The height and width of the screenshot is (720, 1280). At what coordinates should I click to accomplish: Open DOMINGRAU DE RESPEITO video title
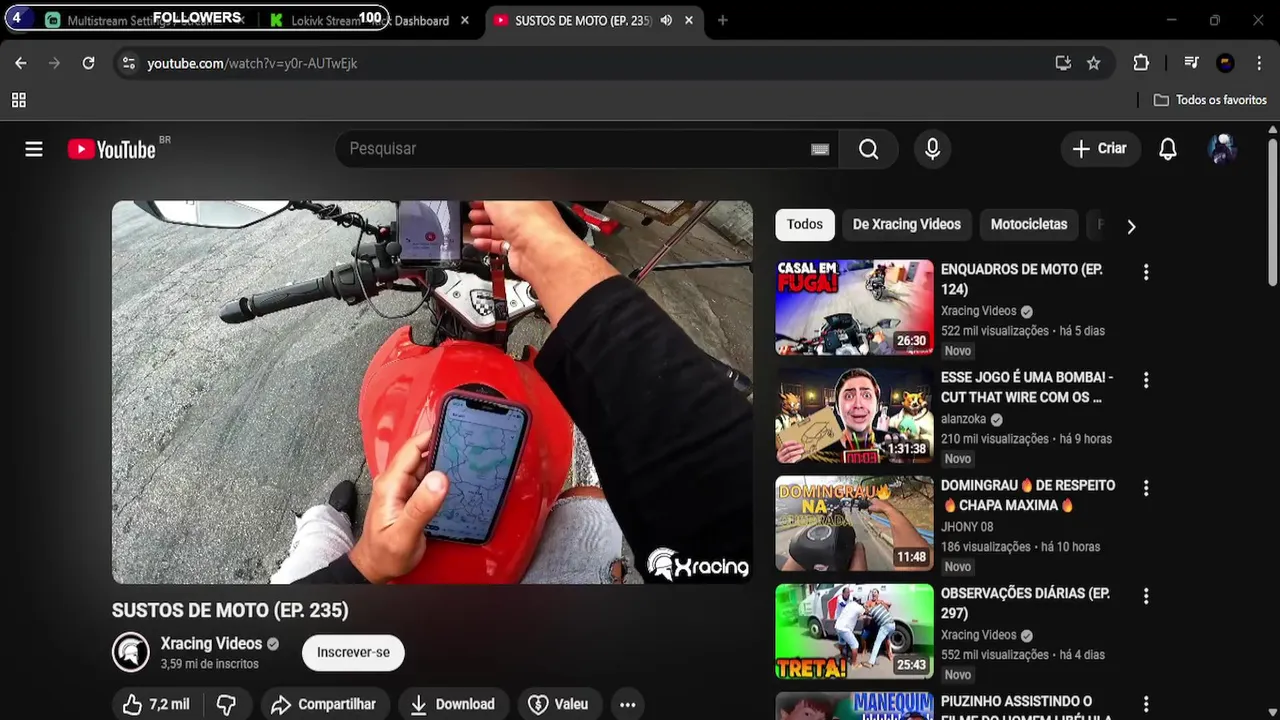pyautogui.click(x=1028, y=495)
